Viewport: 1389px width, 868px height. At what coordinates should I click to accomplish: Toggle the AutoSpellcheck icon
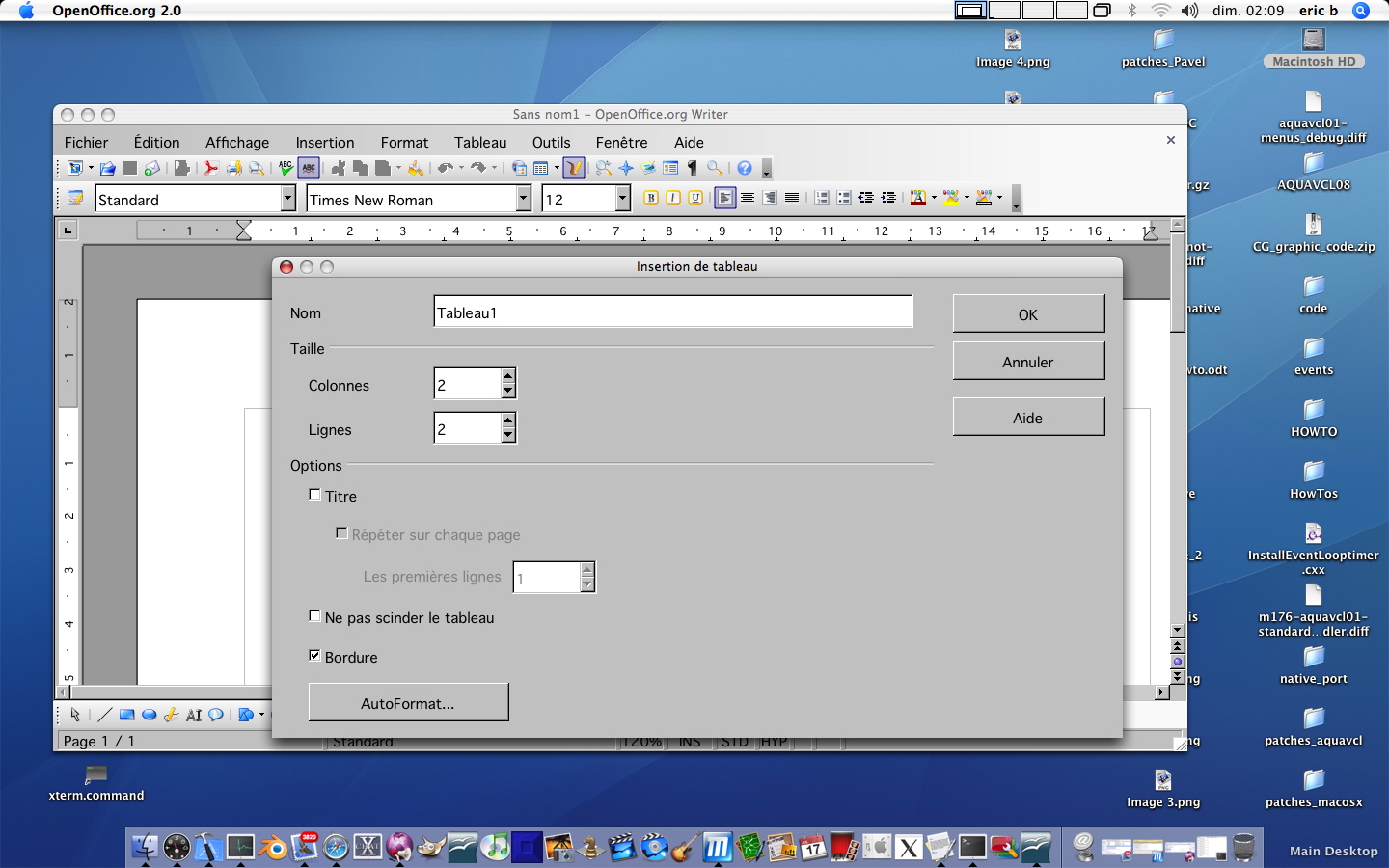pos(309,168)
